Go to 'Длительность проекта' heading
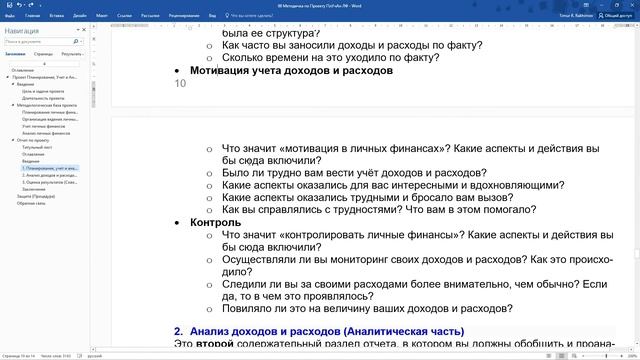The height and width of the screenshot is (360, 640). (x=43, y=98)
